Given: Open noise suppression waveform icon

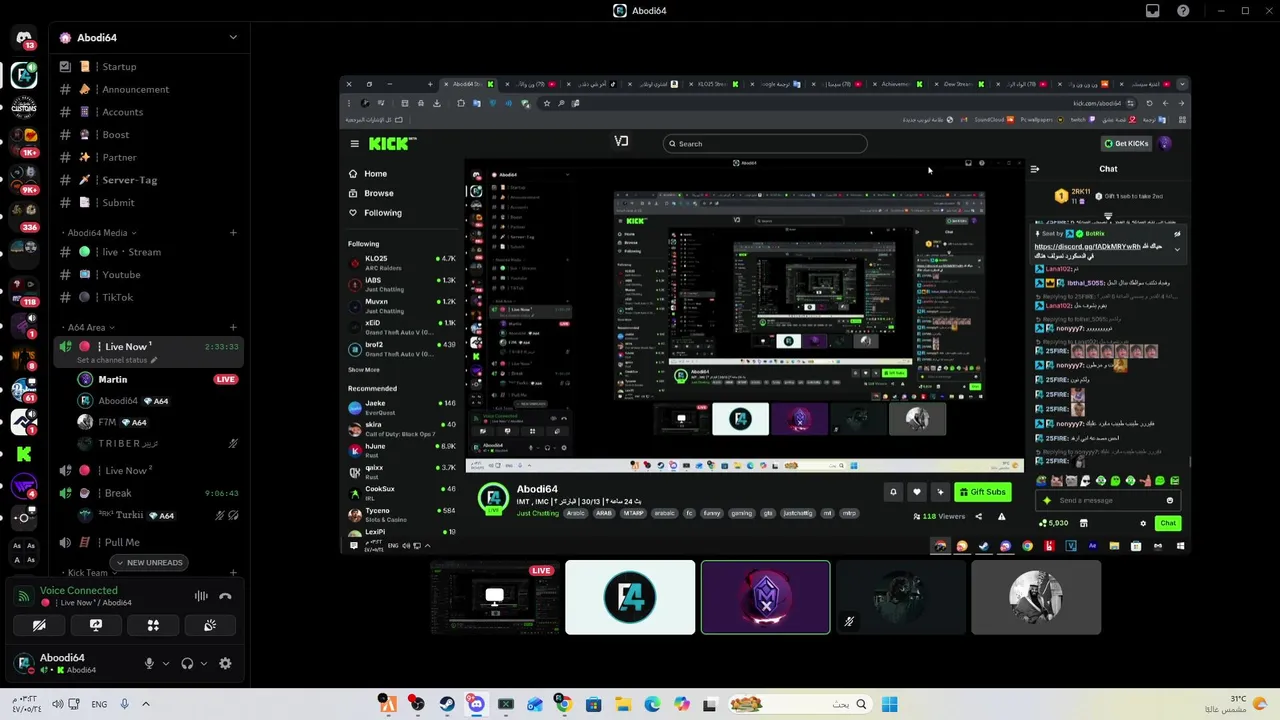Looking at the screenshot, I should [x=201, y=596].
